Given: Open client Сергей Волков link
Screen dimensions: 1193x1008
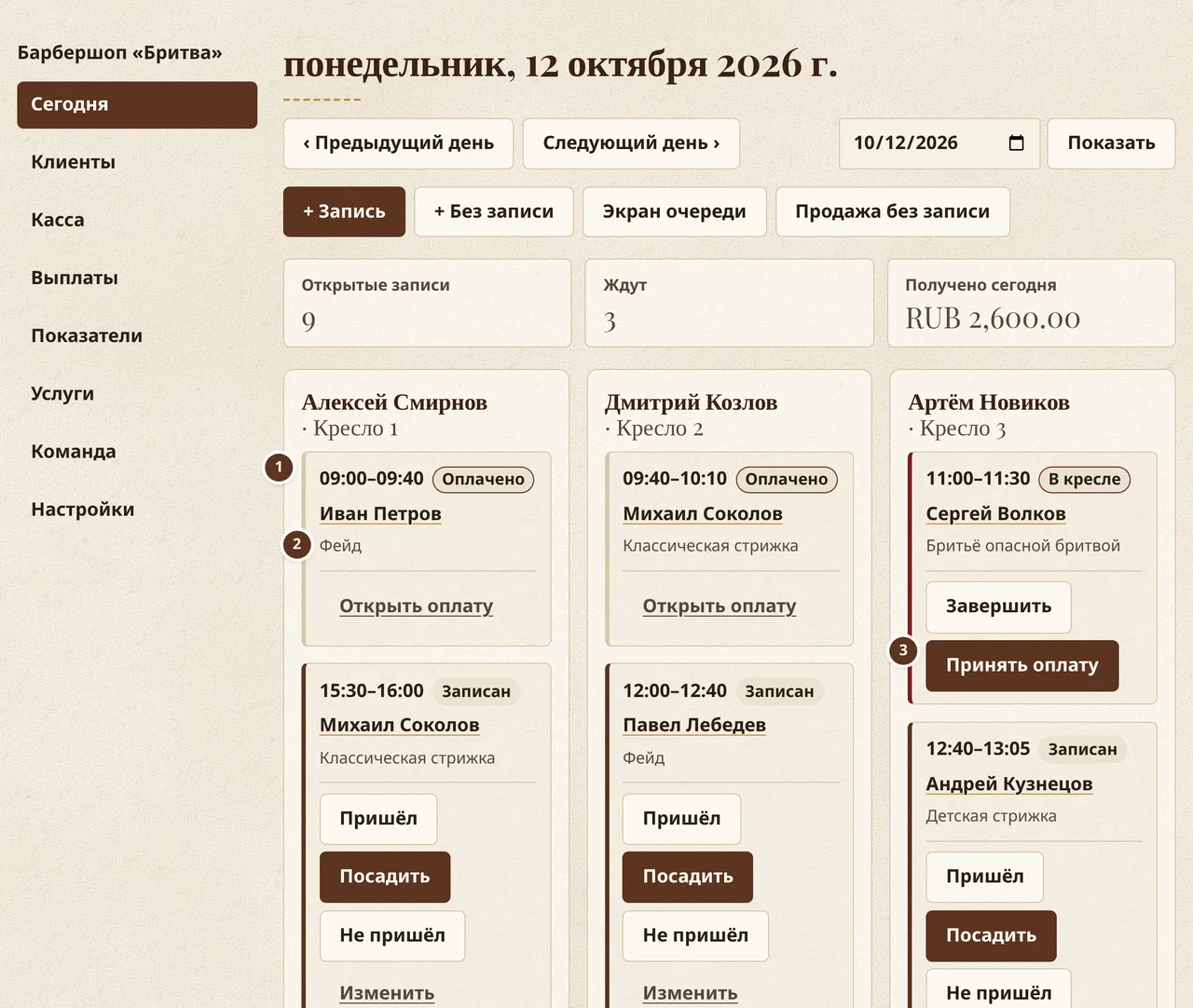Looking at the screenshot, I should [x=995, y=513].
